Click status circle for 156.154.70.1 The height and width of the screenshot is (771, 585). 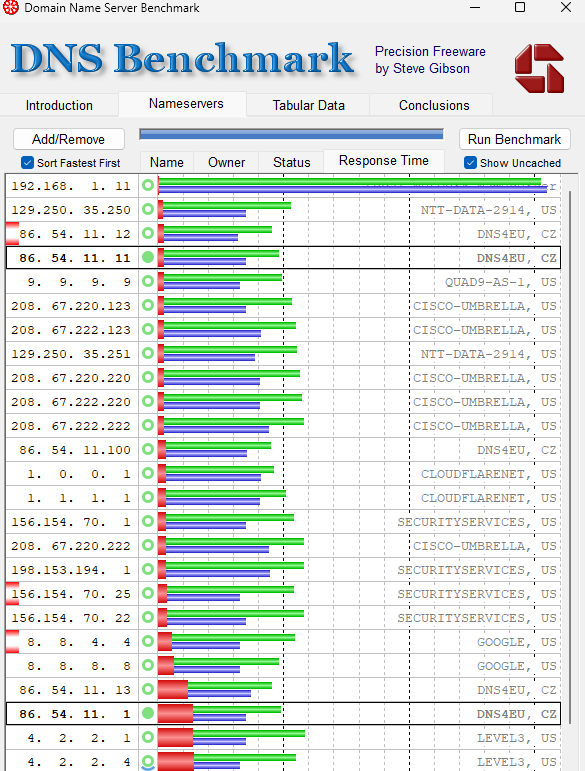coord(148,521)
